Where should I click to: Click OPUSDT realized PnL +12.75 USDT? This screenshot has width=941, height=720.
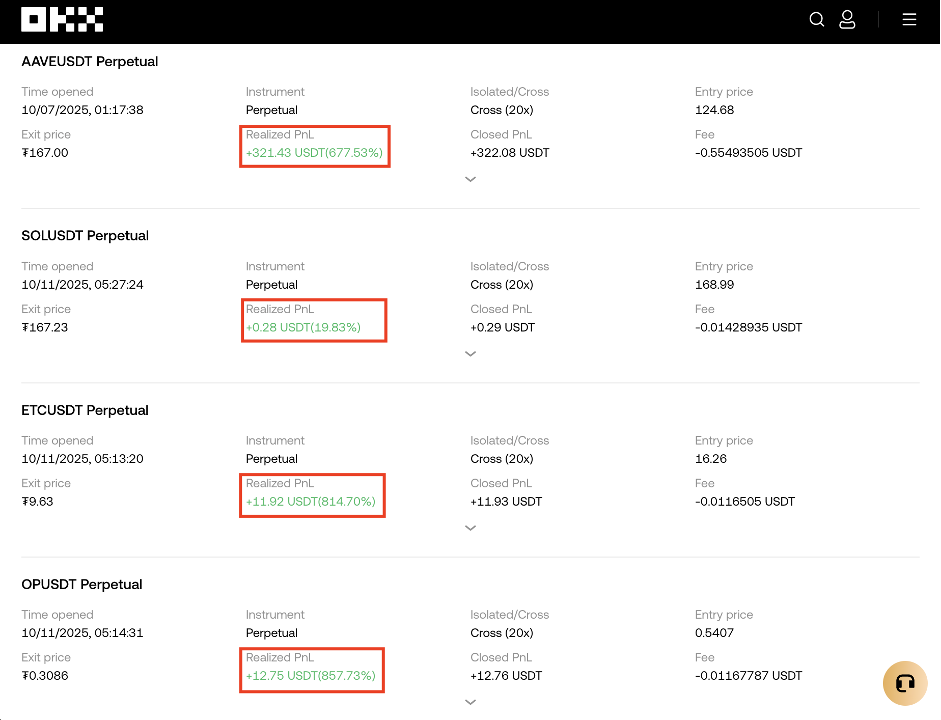(x=311, y=676)
